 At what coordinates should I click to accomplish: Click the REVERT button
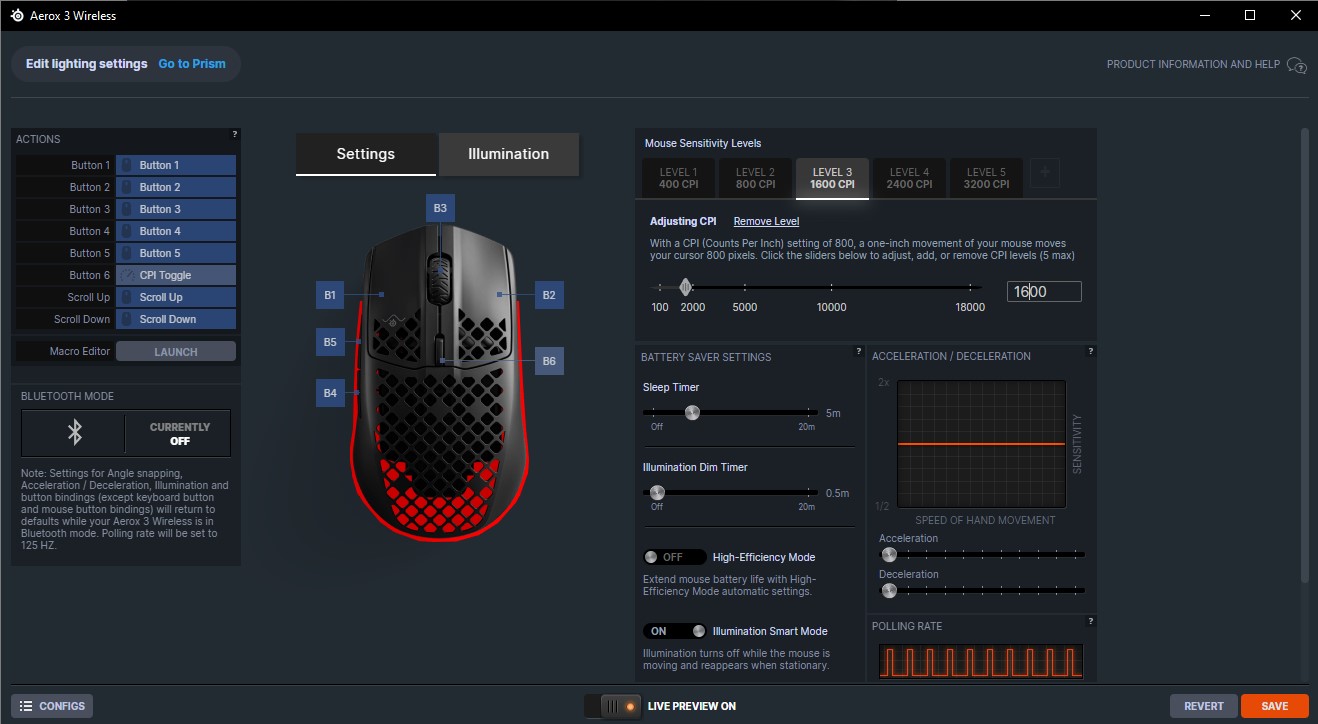[1204, 706]
